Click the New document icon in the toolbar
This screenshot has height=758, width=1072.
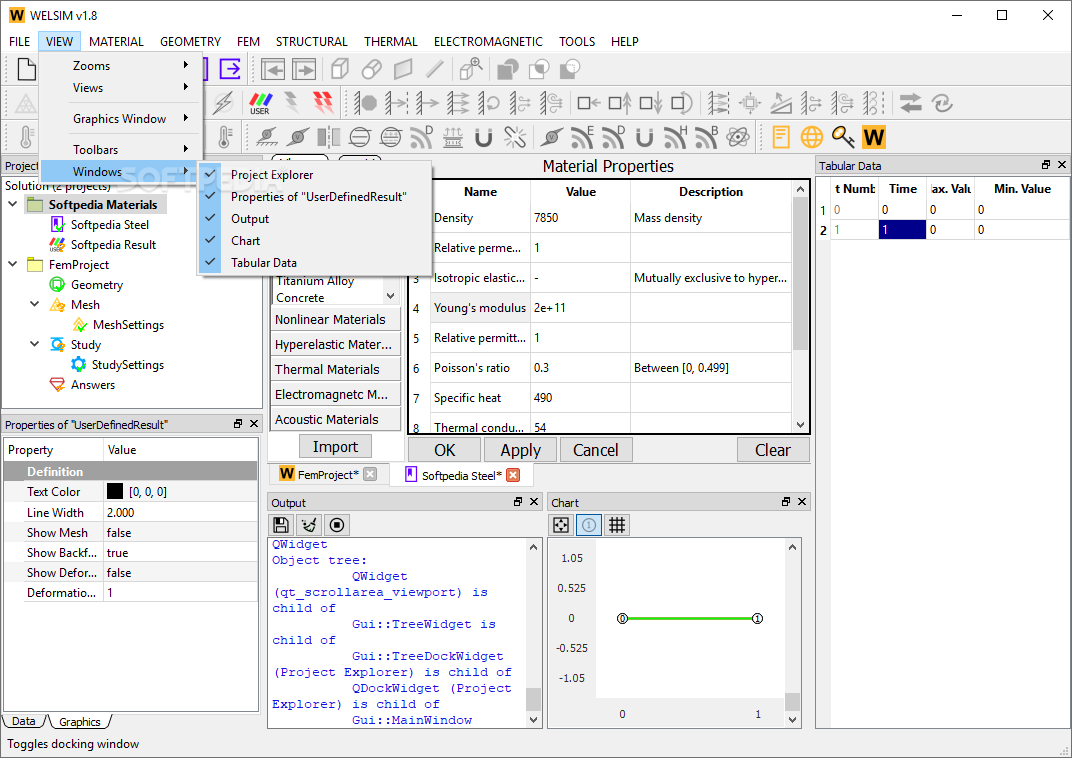tap(26, 69)
